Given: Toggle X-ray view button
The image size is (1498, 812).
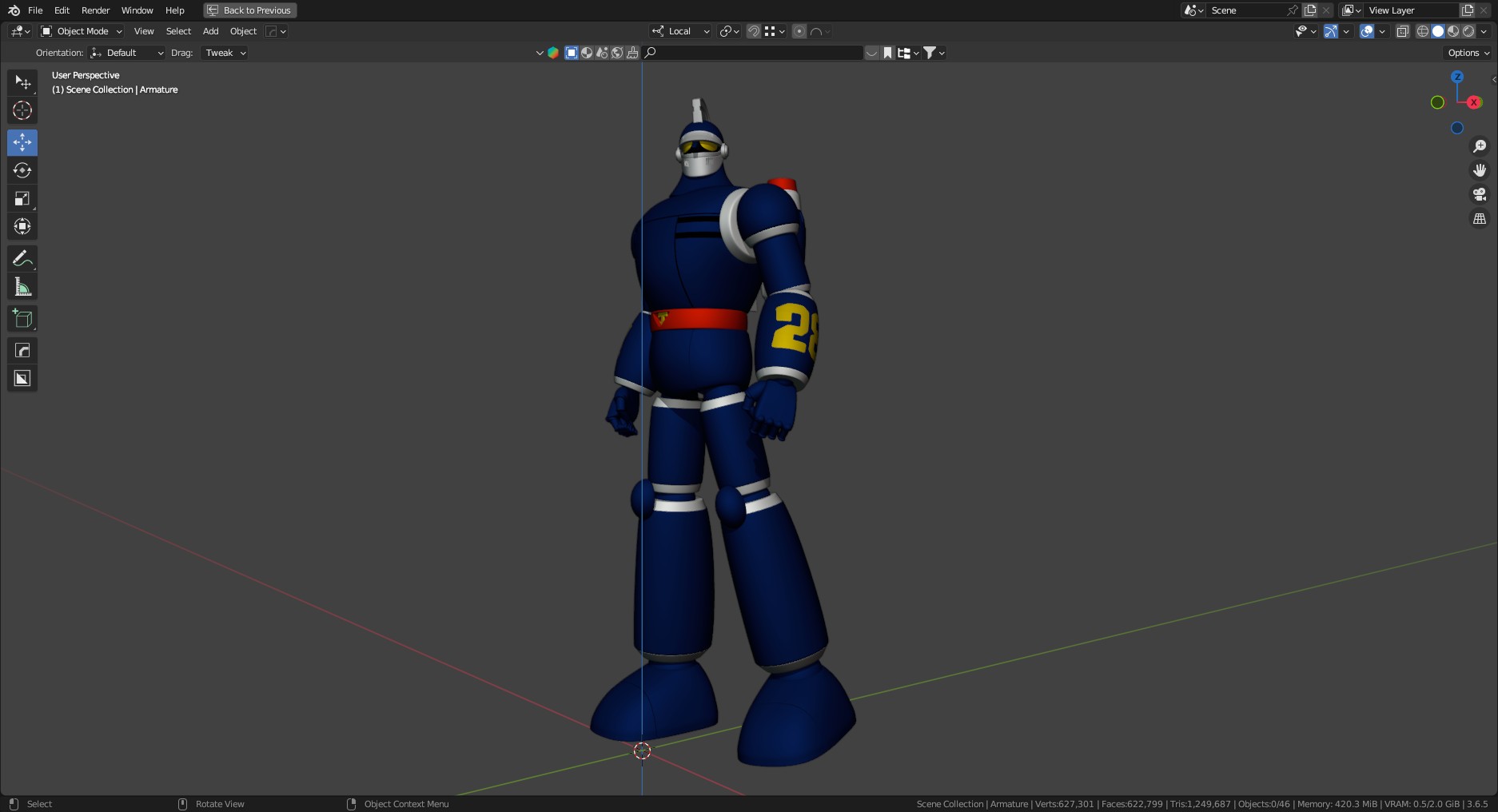Looking at the screenshot, I should pyautogui.click(x=1402, y=31).
